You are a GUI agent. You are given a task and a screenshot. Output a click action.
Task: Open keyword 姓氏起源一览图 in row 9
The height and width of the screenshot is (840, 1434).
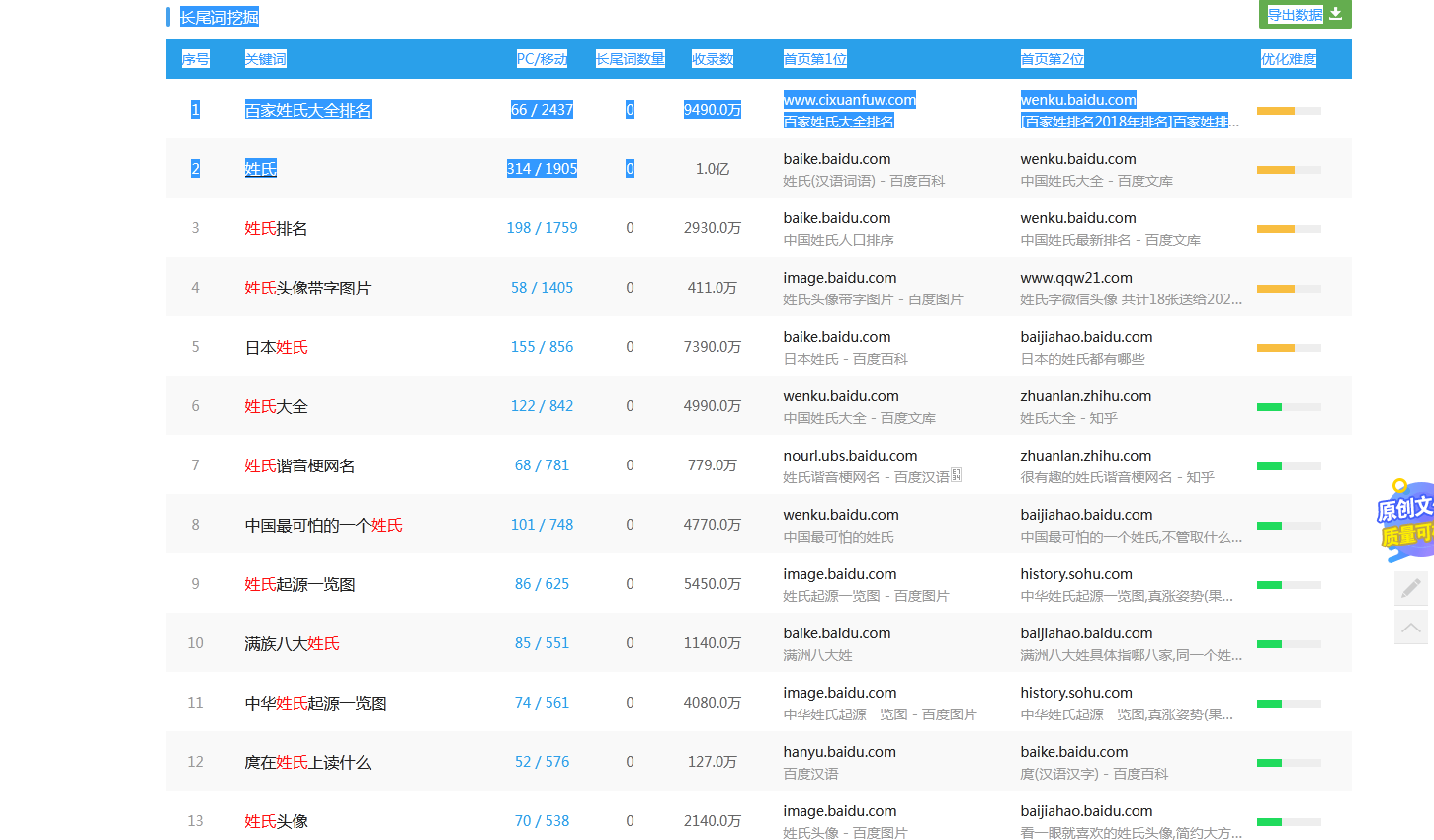(x=299, y=584)
